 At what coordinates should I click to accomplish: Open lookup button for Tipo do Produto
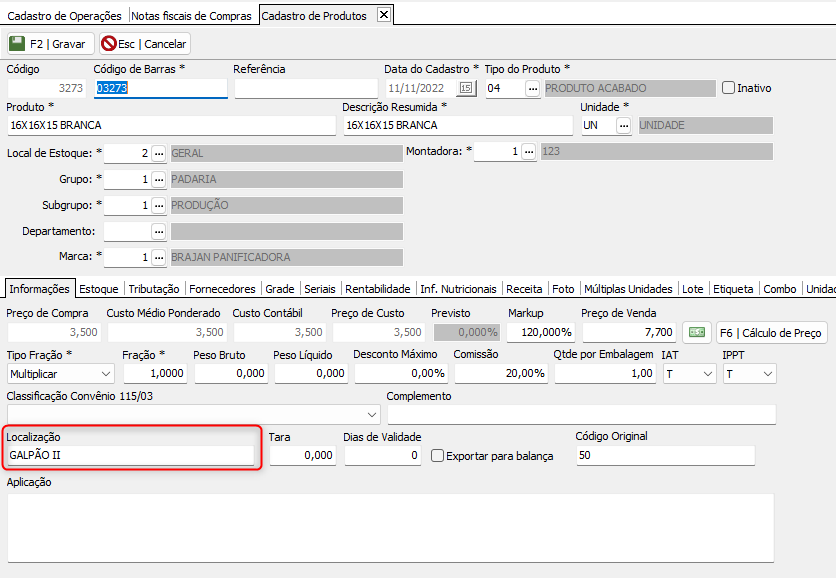[x=532, y=88]
